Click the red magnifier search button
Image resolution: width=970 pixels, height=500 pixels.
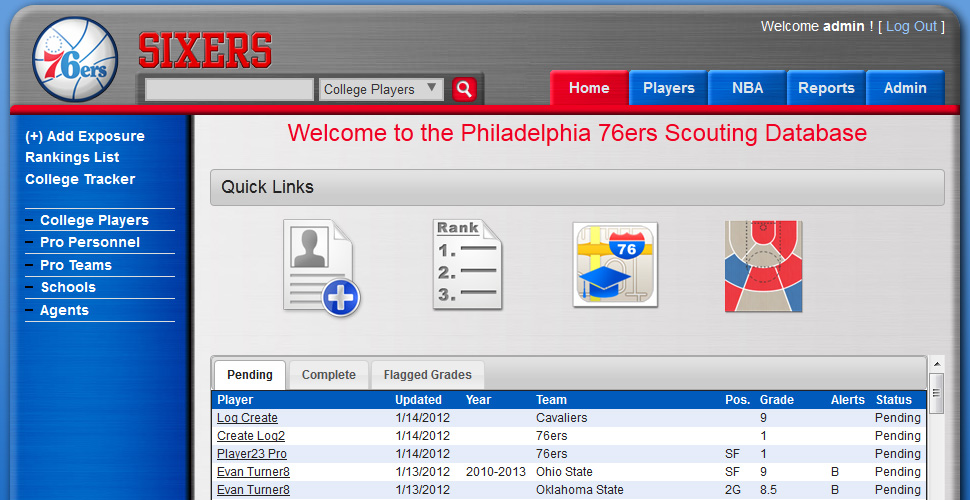(464, 89)
